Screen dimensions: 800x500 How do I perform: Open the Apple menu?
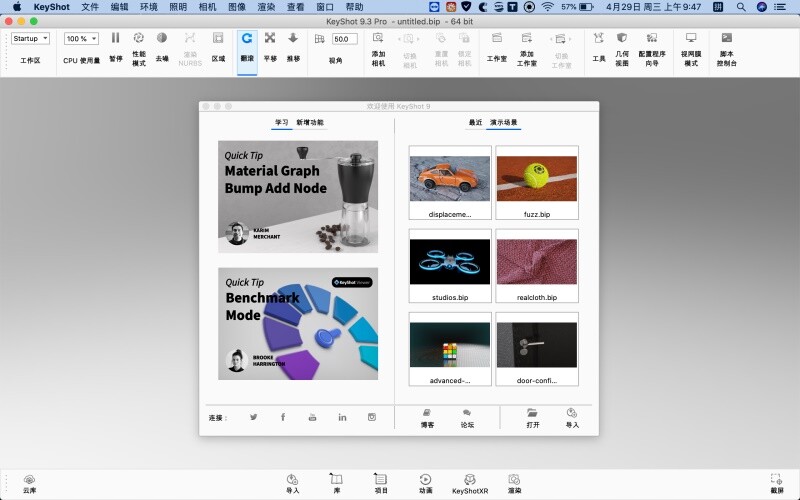tap(17, 7)
